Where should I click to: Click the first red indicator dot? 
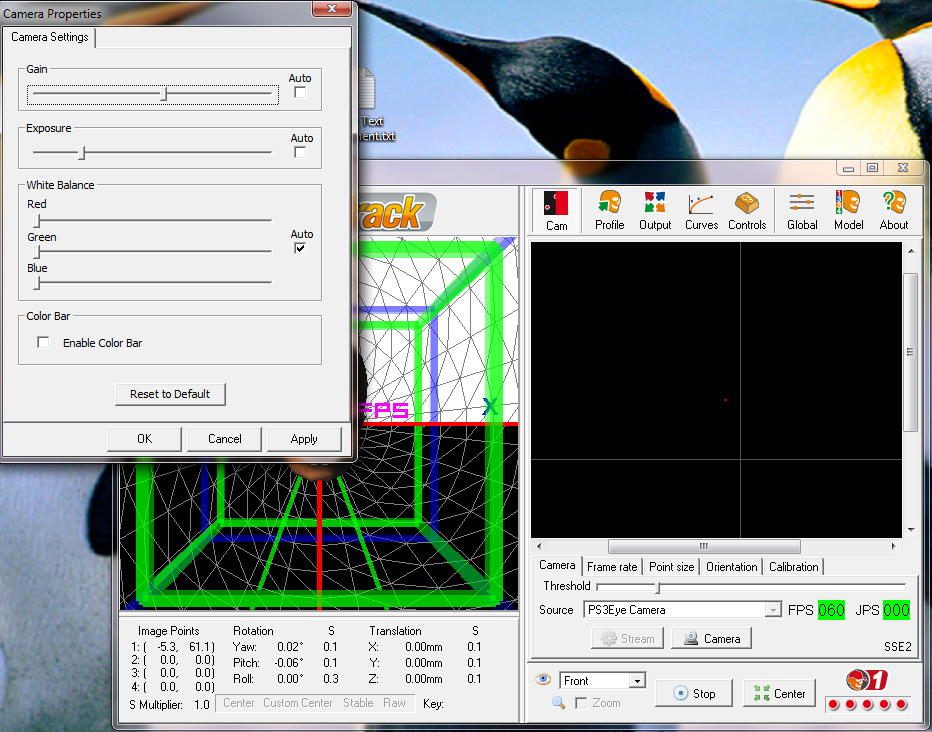tap(833, 705)
